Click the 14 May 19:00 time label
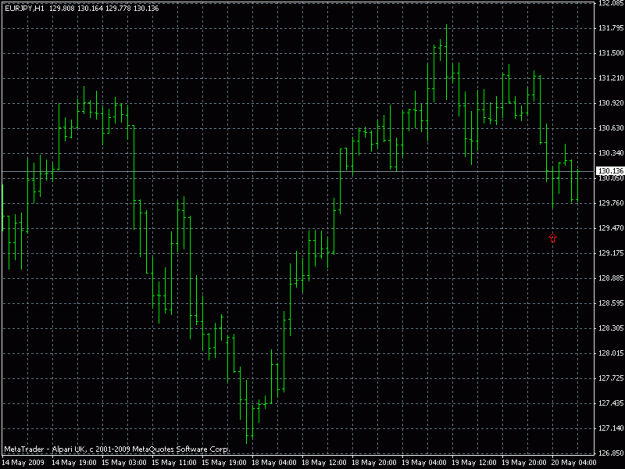 (x=74, y=463)
